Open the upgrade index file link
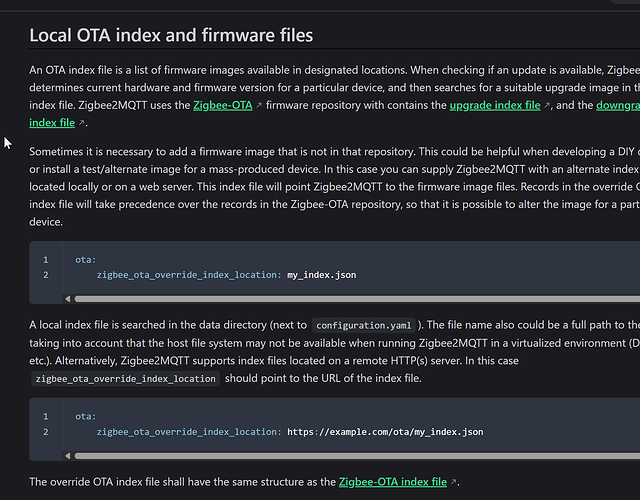 tap(495, 105)
